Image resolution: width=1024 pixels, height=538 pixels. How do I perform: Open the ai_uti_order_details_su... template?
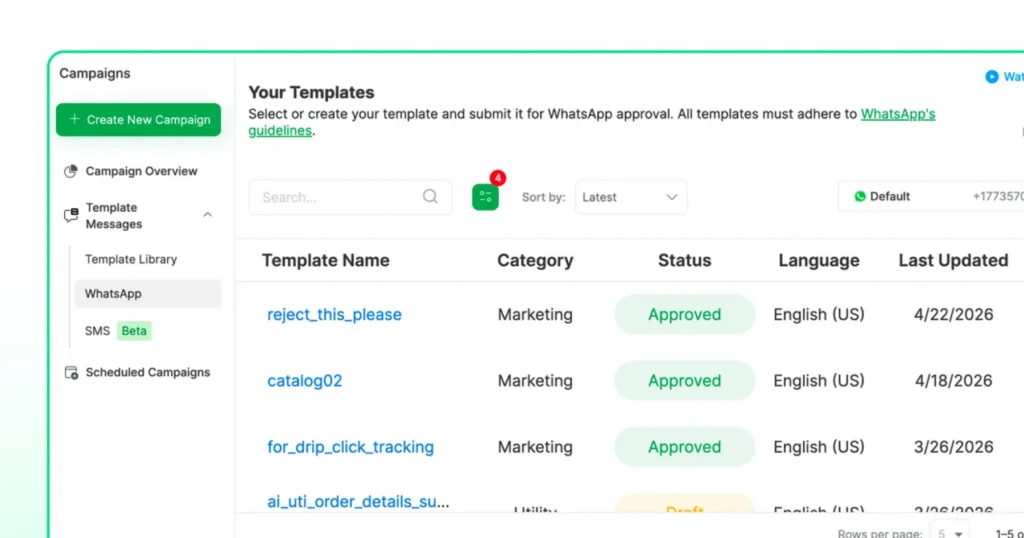[358, 501]
